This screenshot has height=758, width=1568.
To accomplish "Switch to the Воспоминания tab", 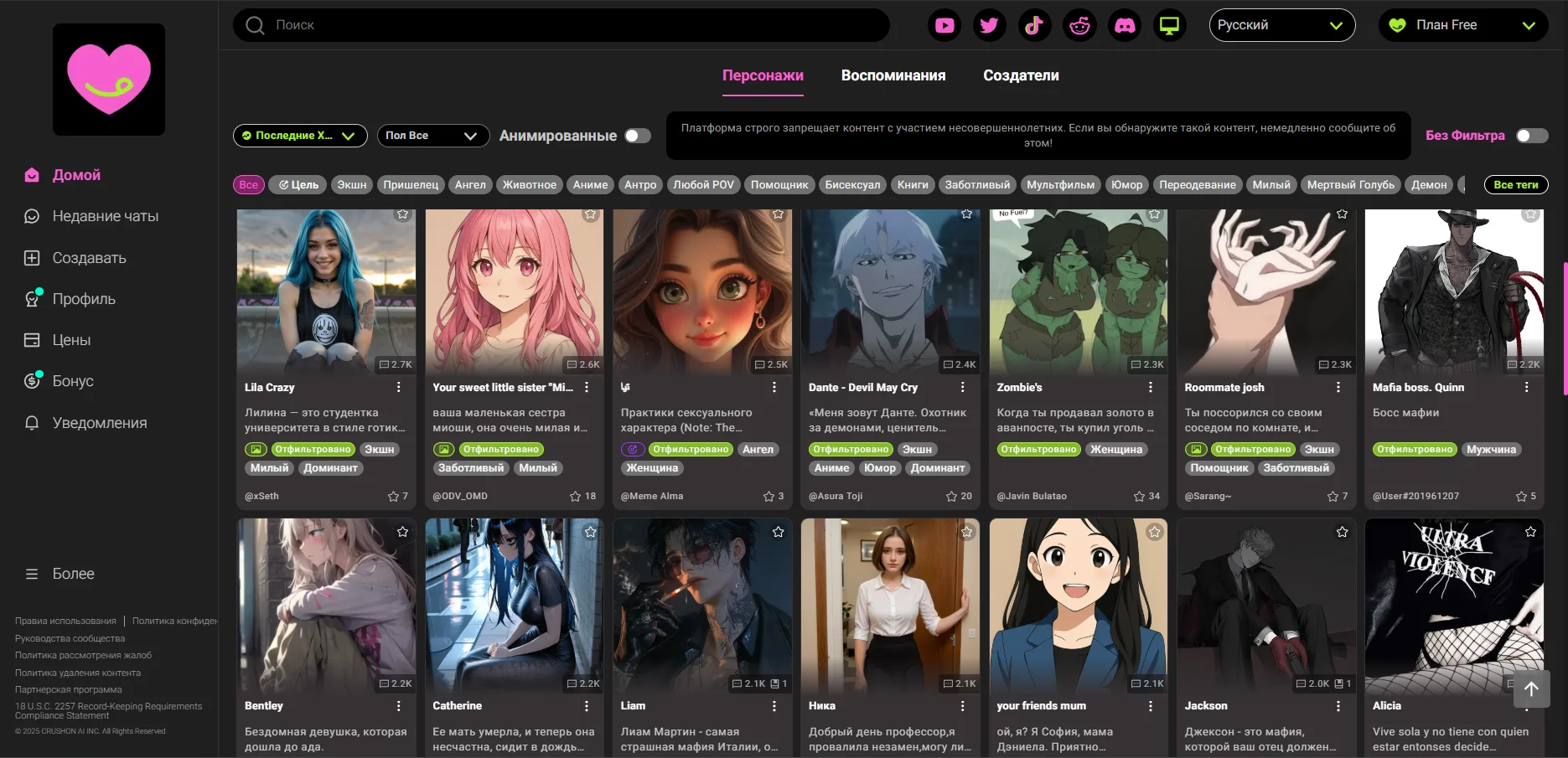I will coord(893,75).
